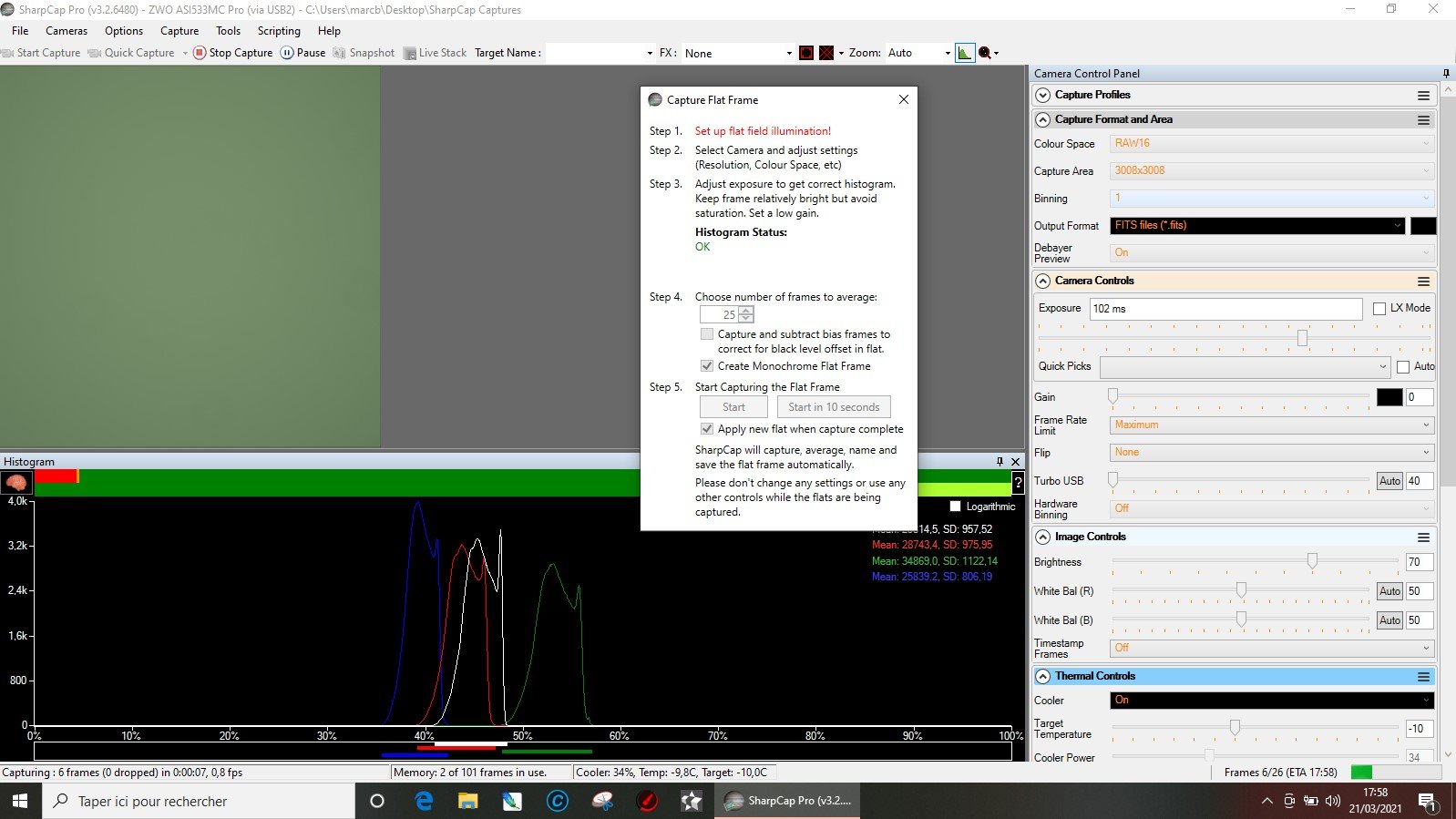1456x819 pixels.
Task: Click the Start in 10 seconds button
Action: [834, 407]
